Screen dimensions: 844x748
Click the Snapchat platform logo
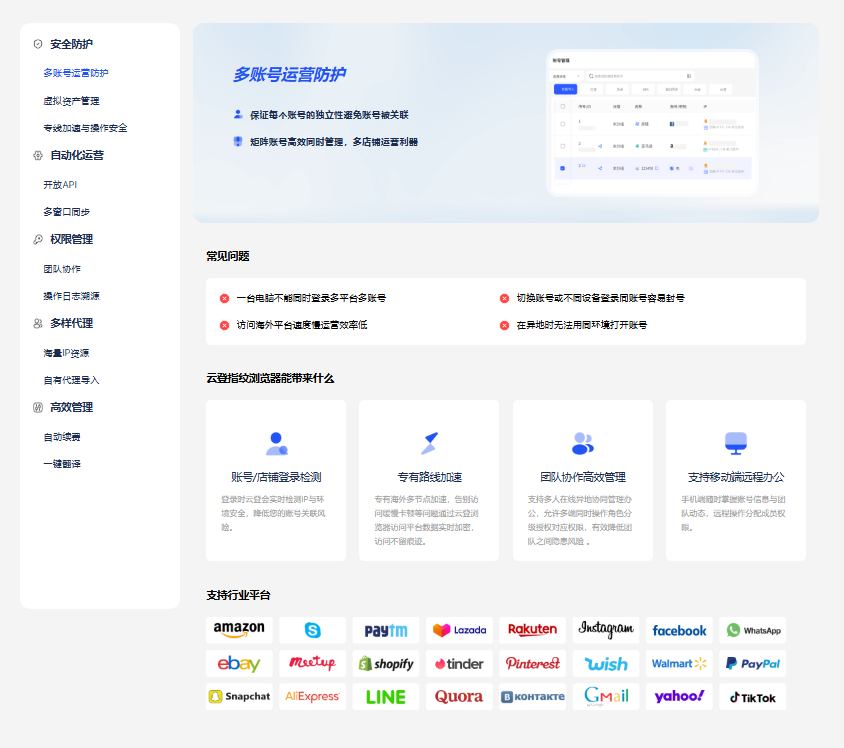239,697
